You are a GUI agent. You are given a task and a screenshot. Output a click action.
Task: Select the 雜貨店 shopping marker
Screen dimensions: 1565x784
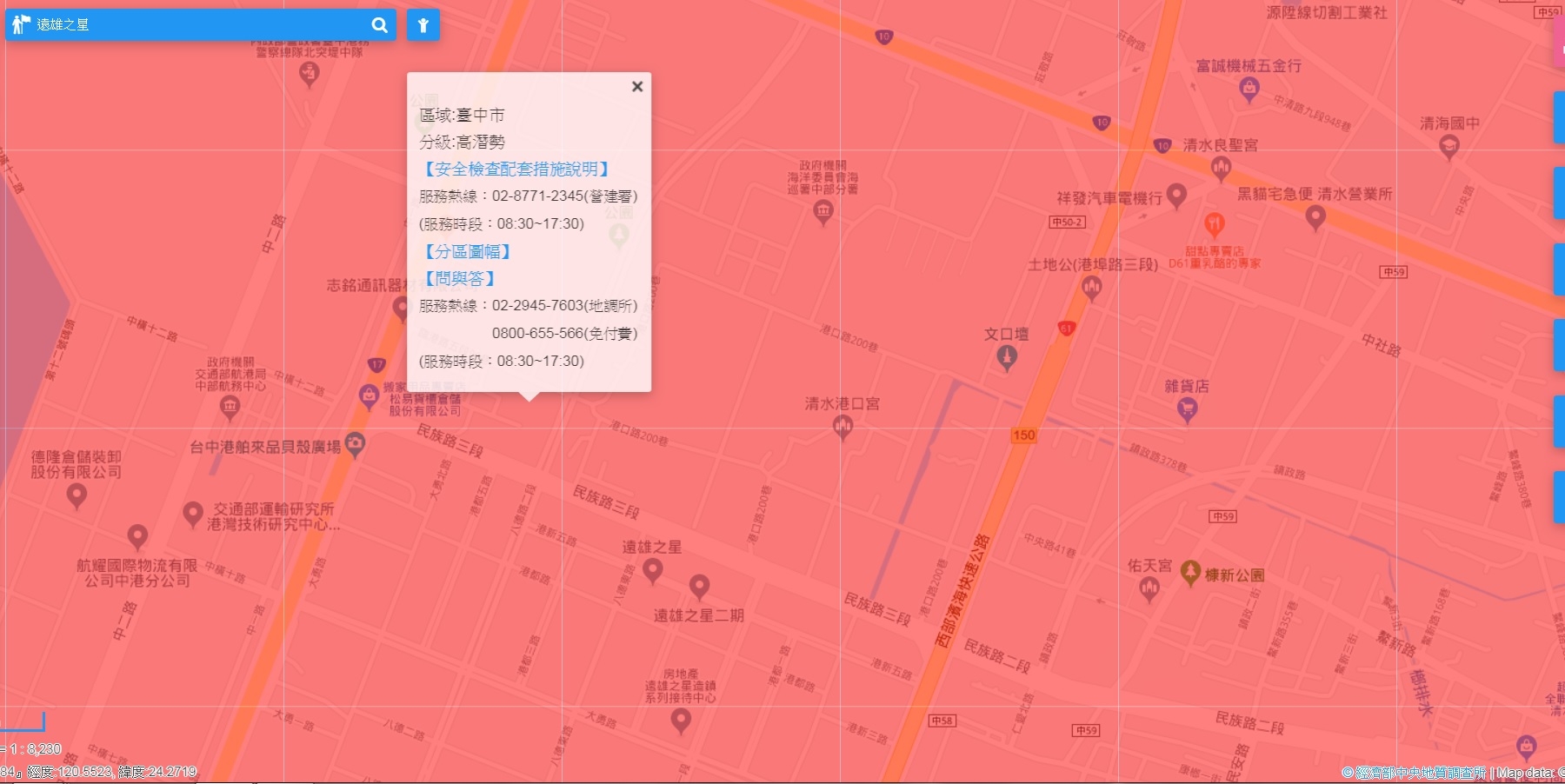[x=1187, y=410]
